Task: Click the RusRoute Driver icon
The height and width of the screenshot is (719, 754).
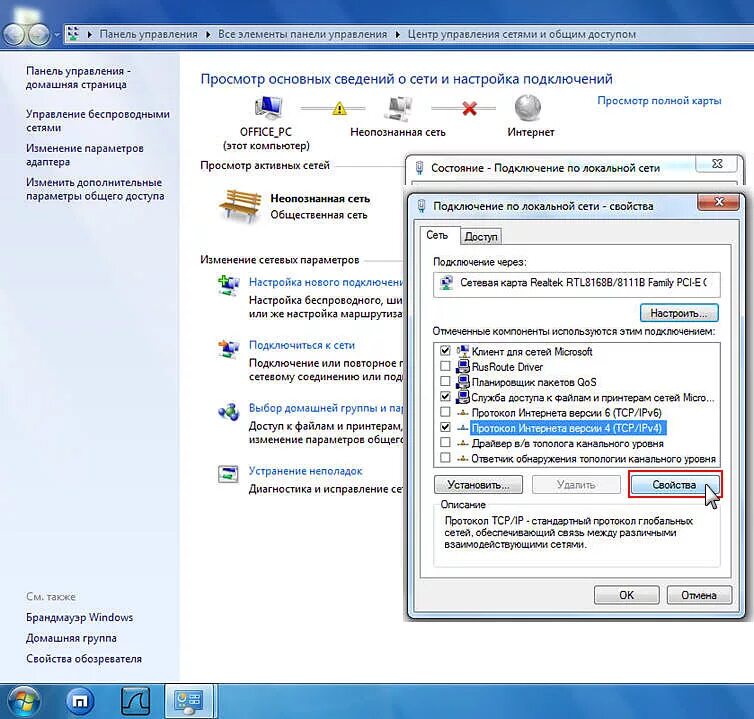Action: [x=463, y=366]
